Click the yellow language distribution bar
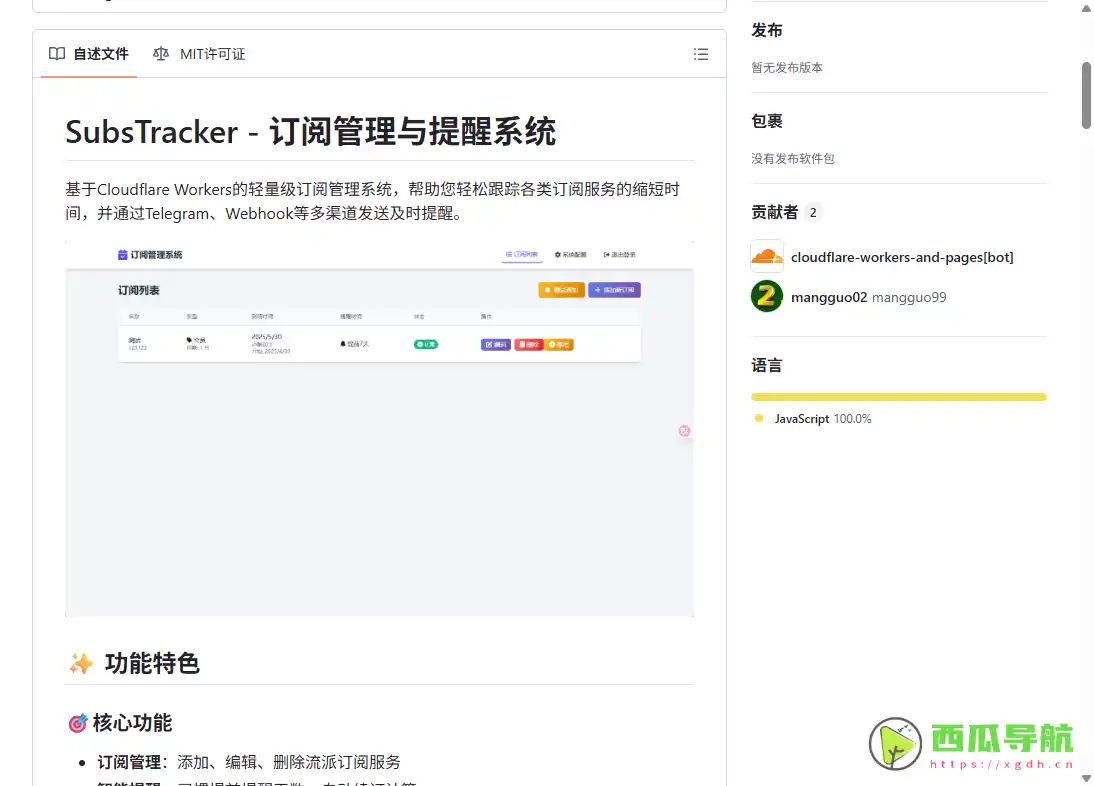This screenshot has width=1094, height=786. pos(898,396)
